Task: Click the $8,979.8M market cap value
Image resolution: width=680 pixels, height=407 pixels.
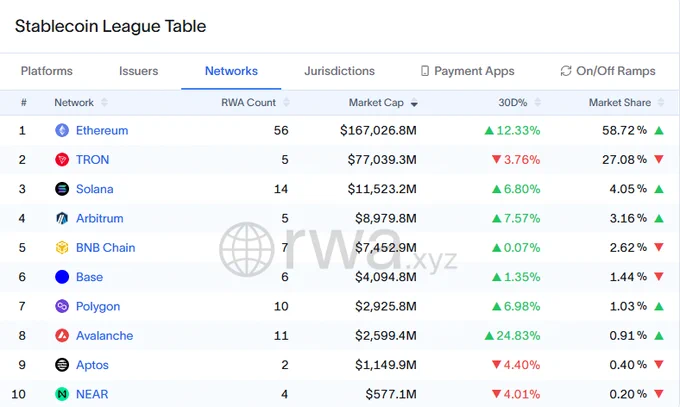Action: click(x=386, y=218)
